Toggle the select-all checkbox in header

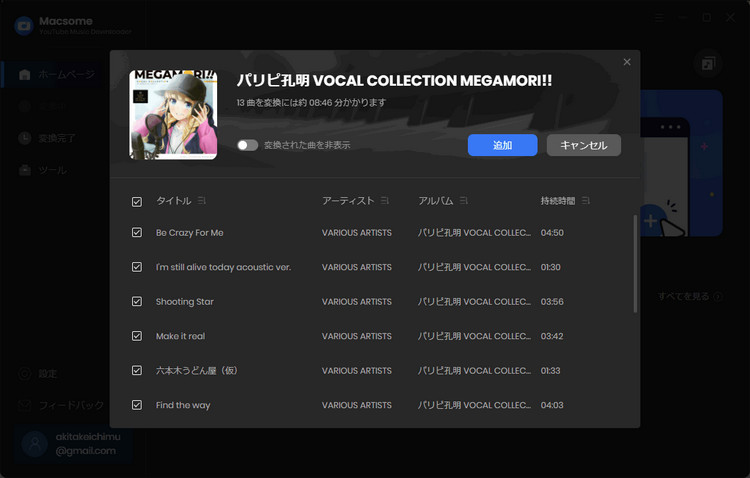click(x=137, y=201)
